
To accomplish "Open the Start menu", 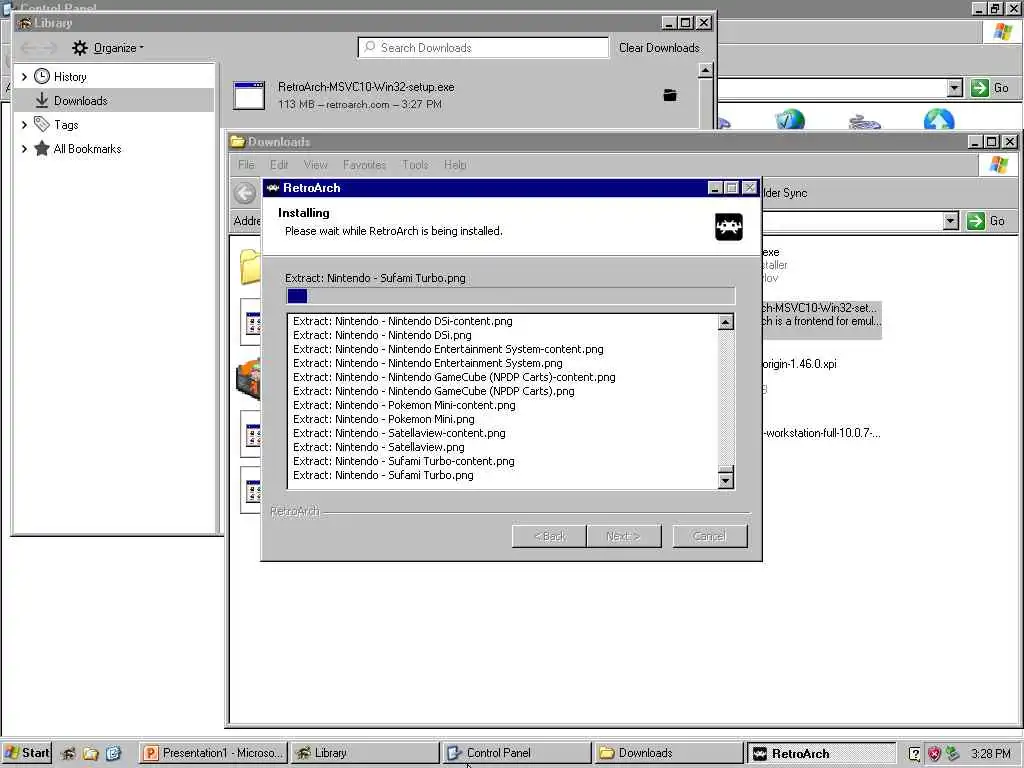I will (x=26, y=753).
